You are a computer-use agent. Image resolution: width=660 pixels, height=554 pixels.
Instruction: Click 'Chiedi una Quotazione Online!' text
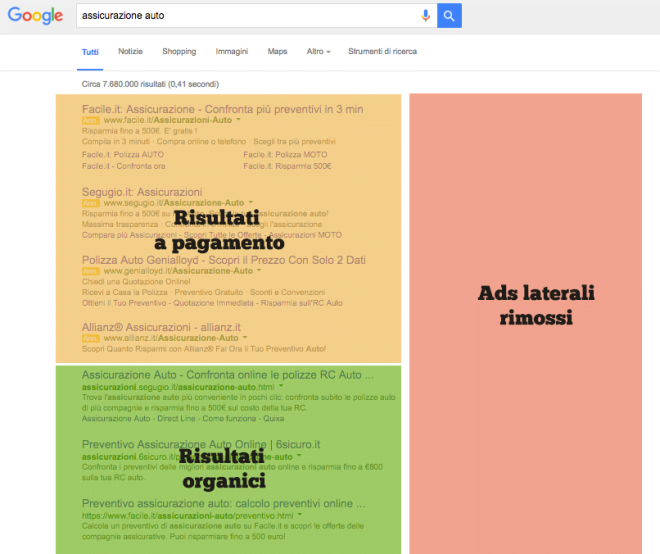(x=136, y=282)
